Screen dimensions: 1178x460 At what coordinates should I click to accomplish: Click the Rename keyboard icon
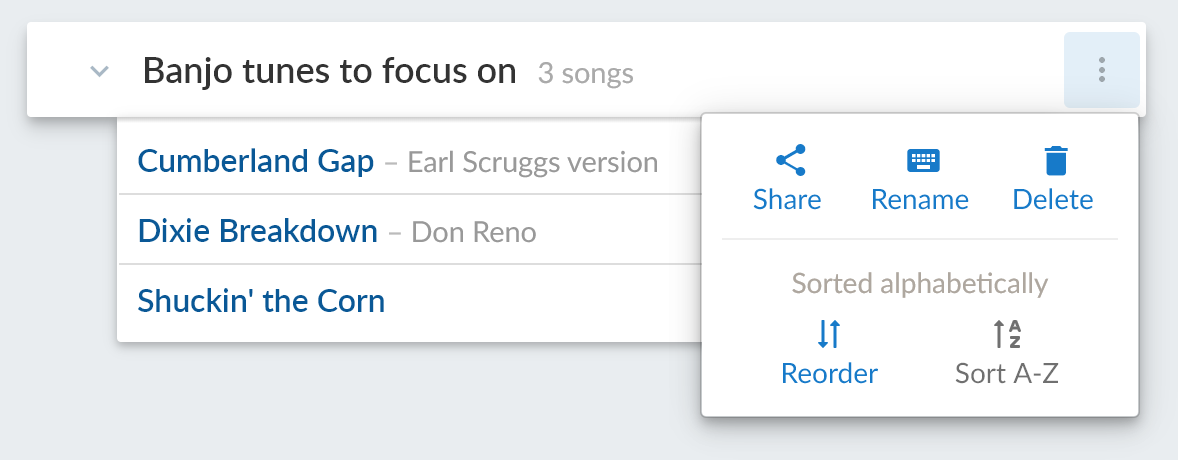click(922, 160)
